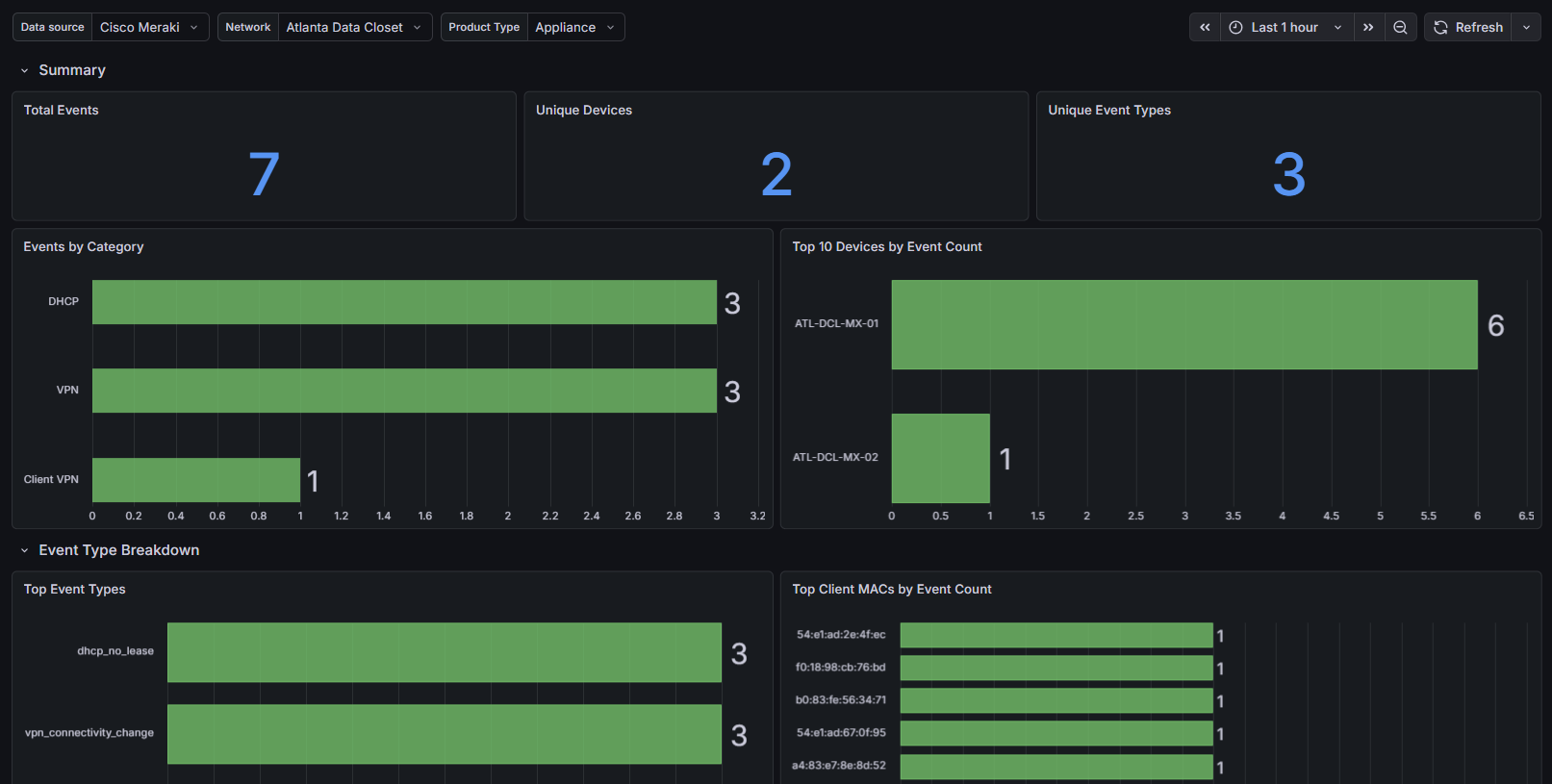Click the Client VPN axis label
1552x784 pixels.
click(51, 479)
